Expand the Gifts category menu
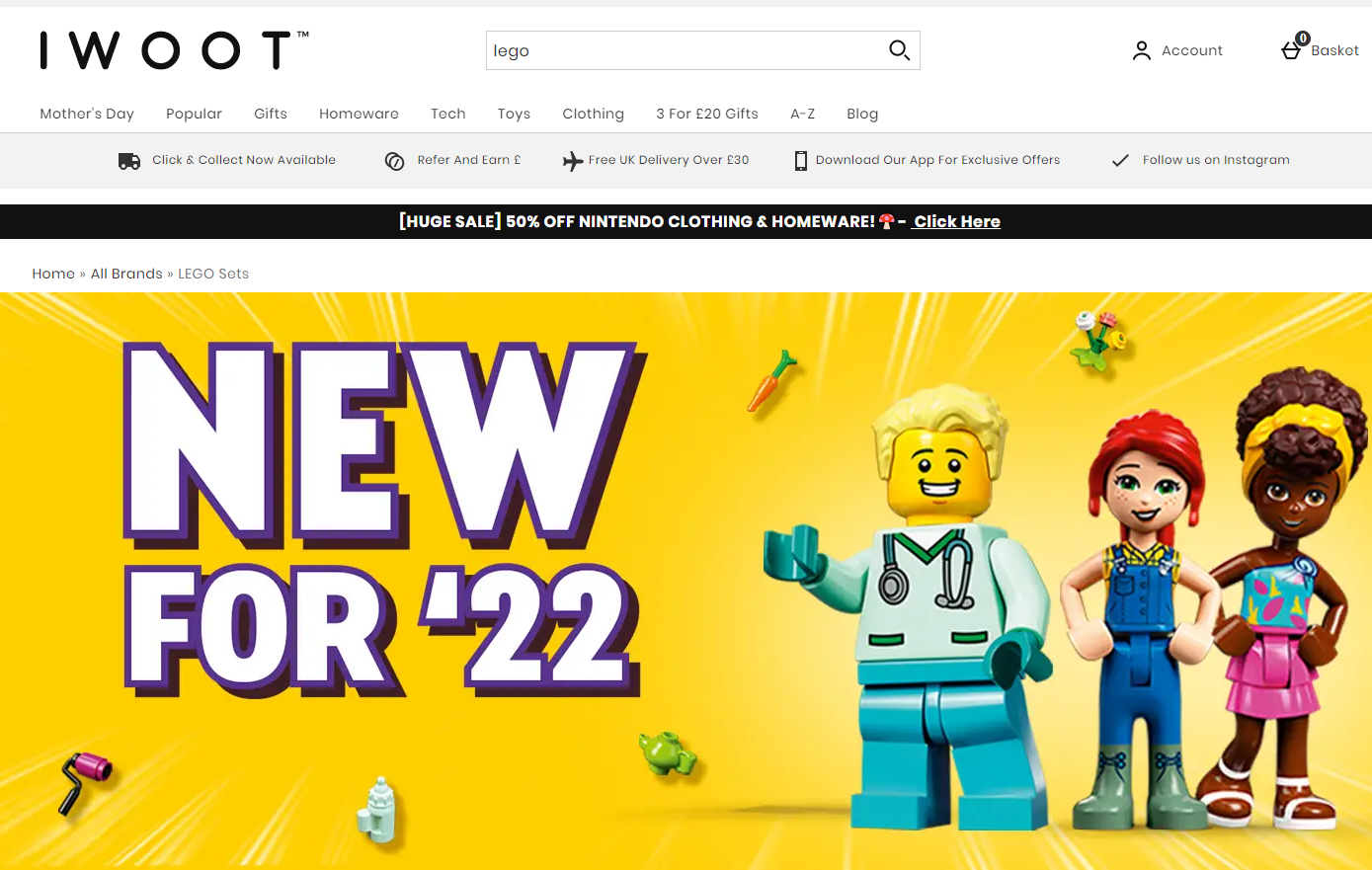Image resolution: width=1372 pixels, height=870 pixels. coord(271,114)
